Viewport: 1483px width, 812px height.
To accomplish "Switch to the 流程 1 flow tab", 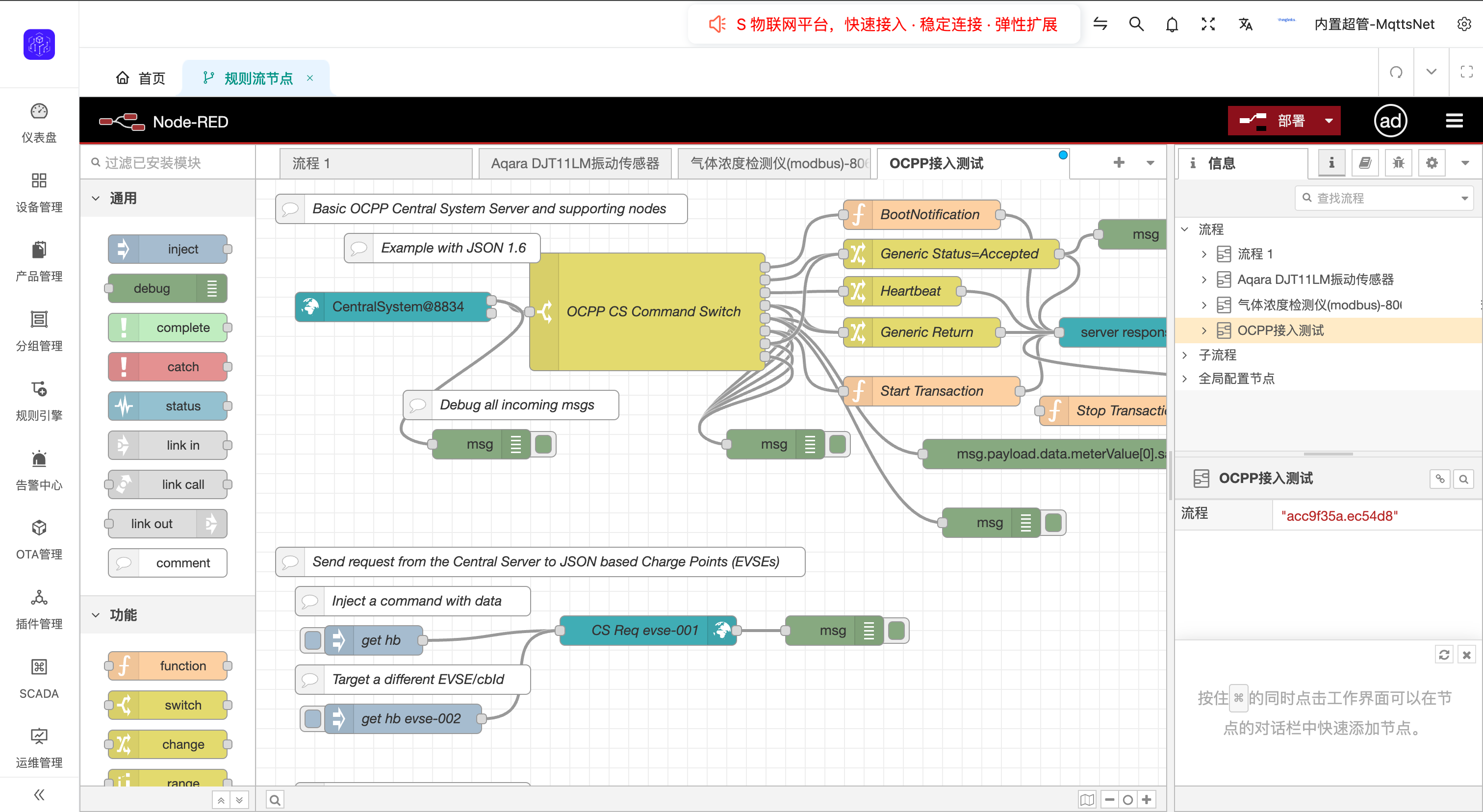I will [x=376, y=163].
